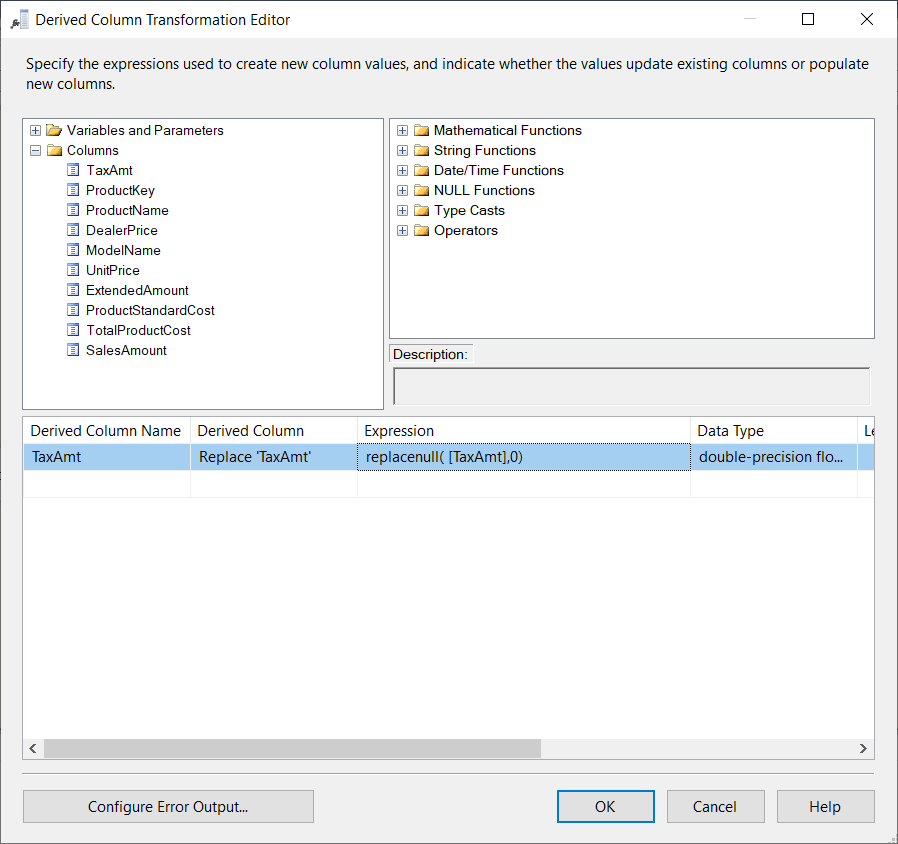
Task: Click the Operators folder icon
Action: [420, 230]
